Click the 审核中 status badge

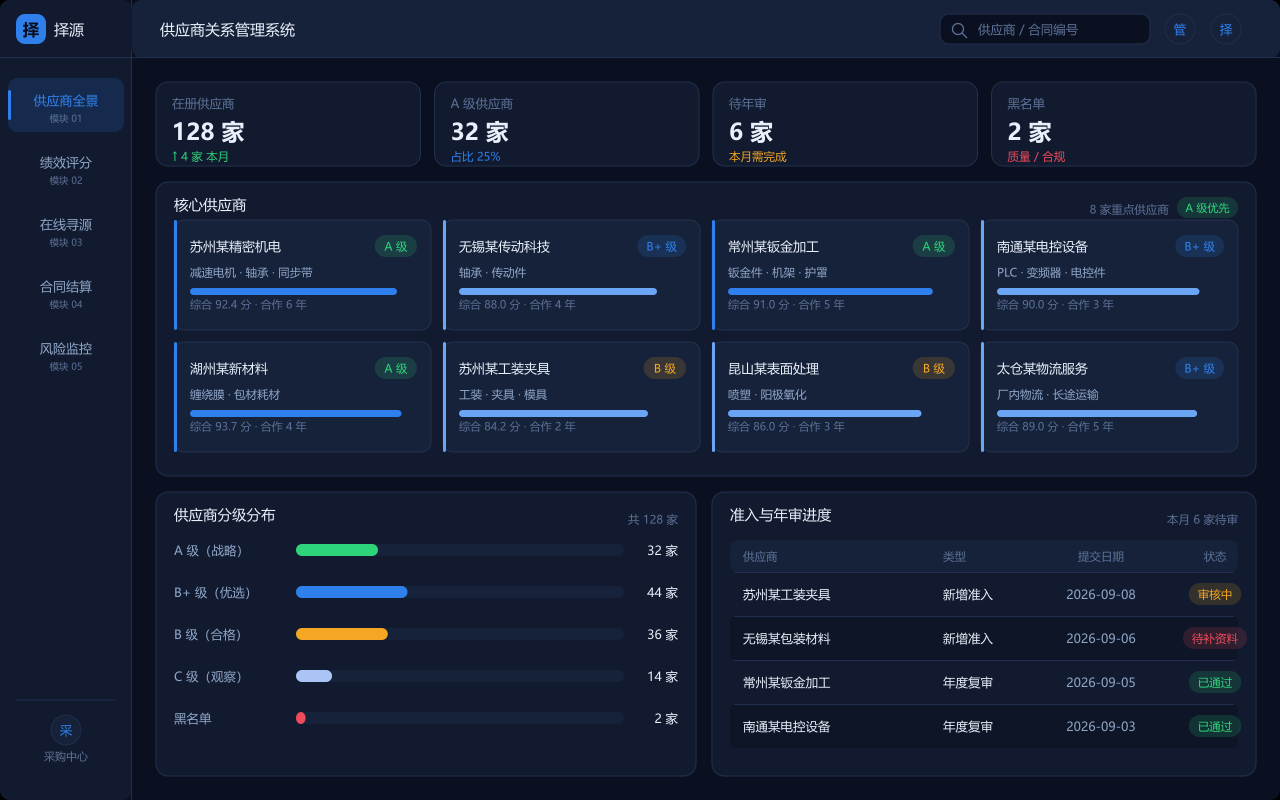1215,594
